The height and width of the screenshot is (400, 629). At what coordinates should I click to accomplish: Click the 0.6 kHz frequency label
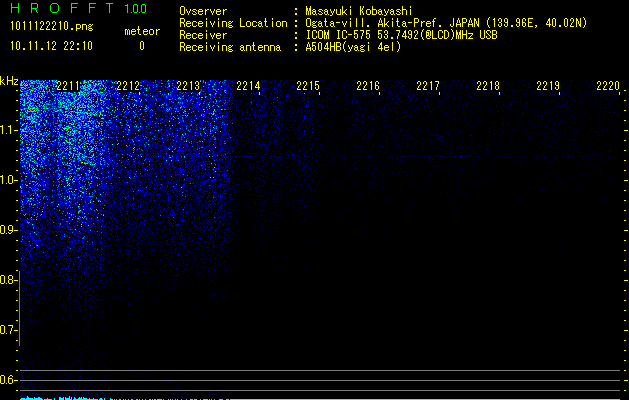8,380
